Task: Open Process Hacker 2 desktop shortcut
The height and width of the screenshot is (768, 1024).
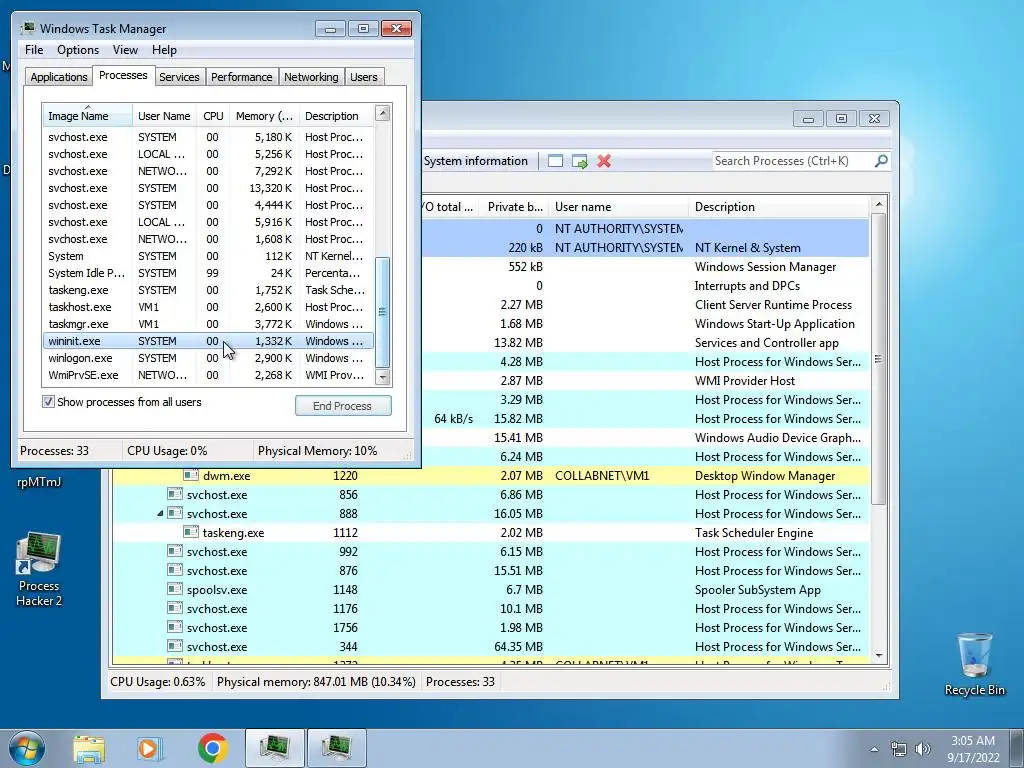Action: [39, 569]
